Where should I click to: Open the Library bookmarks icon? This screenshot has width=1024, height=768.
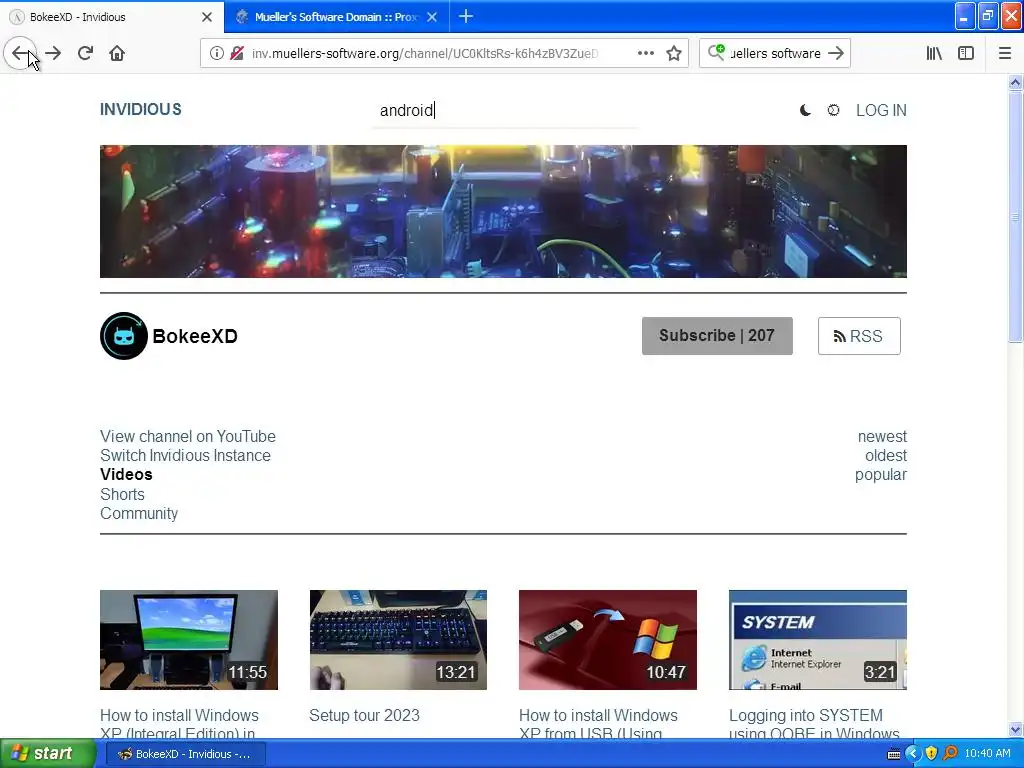[x=934, y=53]
